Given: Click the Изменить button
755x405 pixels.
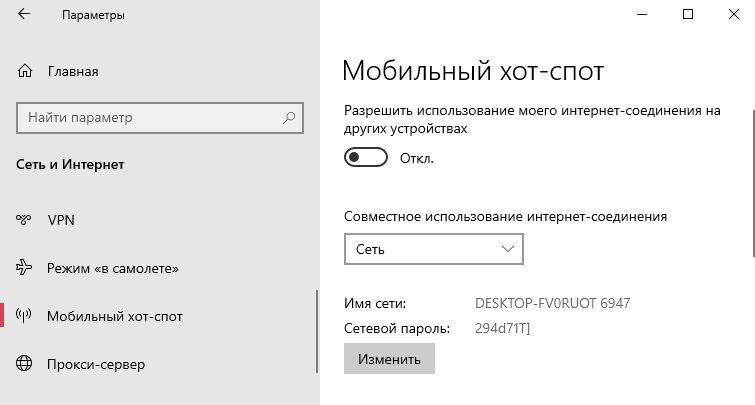Looking at the screenshot, I should [389, 359].
